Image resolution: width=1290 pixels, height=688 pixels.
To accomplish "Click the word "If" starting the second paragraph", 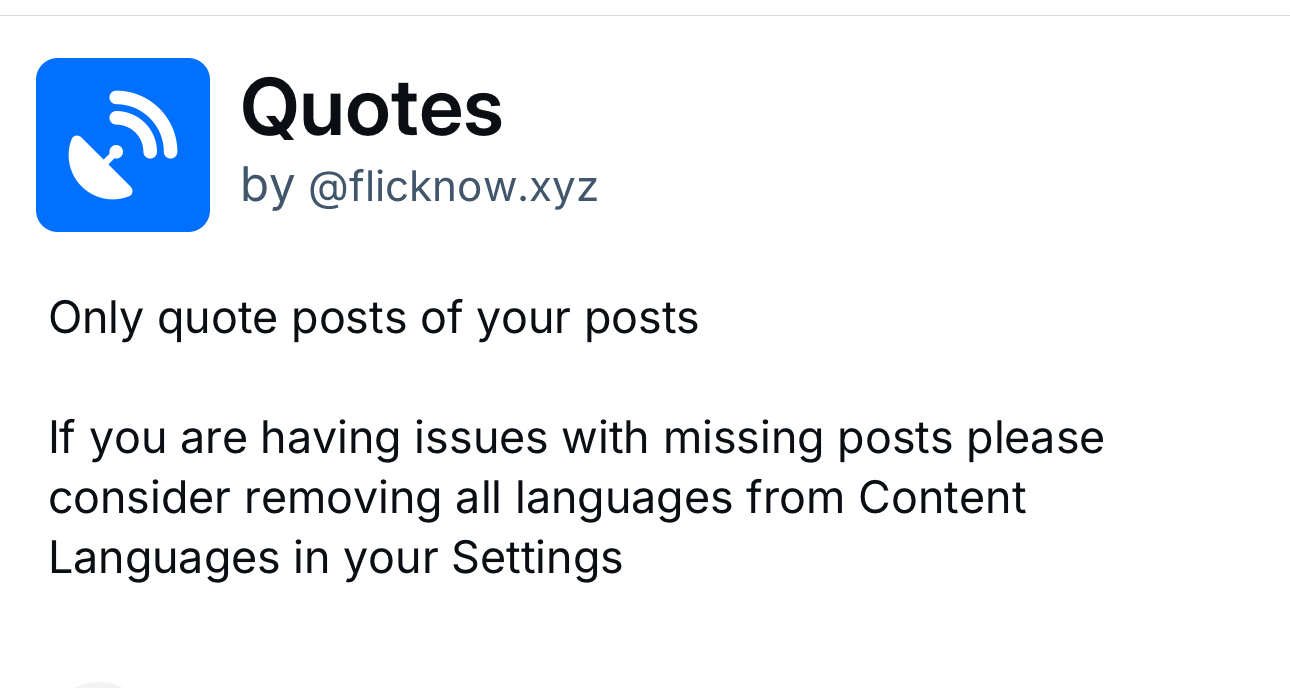I will (x=60, y=438).
